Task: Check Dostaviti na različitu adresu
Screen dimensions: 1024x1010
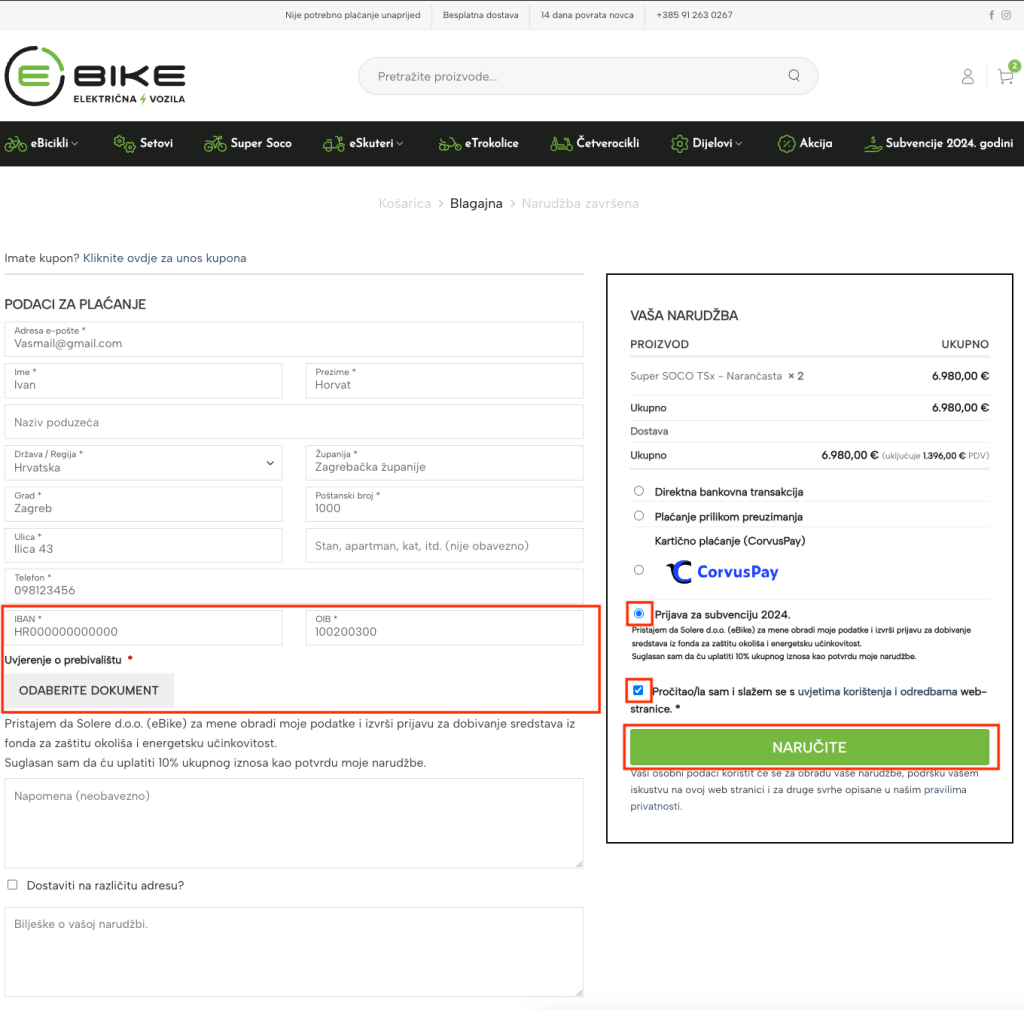Action: (12, 885)
